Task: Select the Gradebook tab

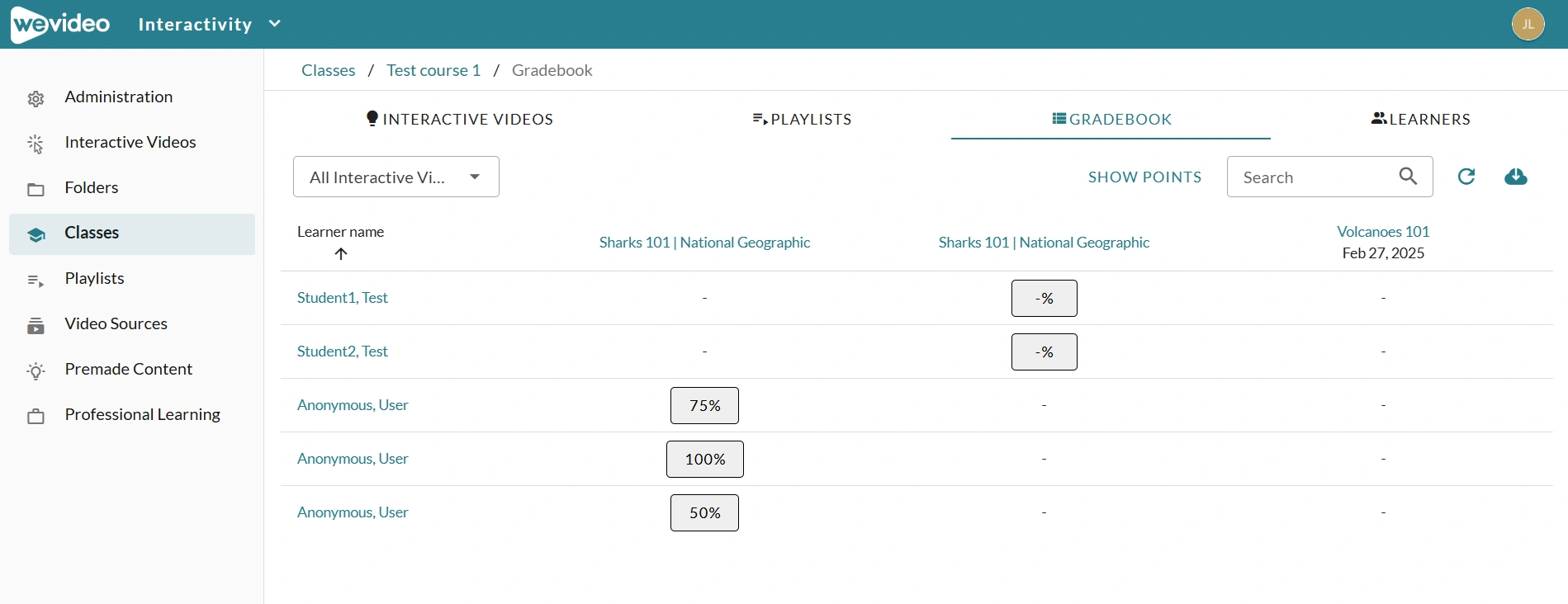Action: pyautogui.click(x=1111, y=119)
